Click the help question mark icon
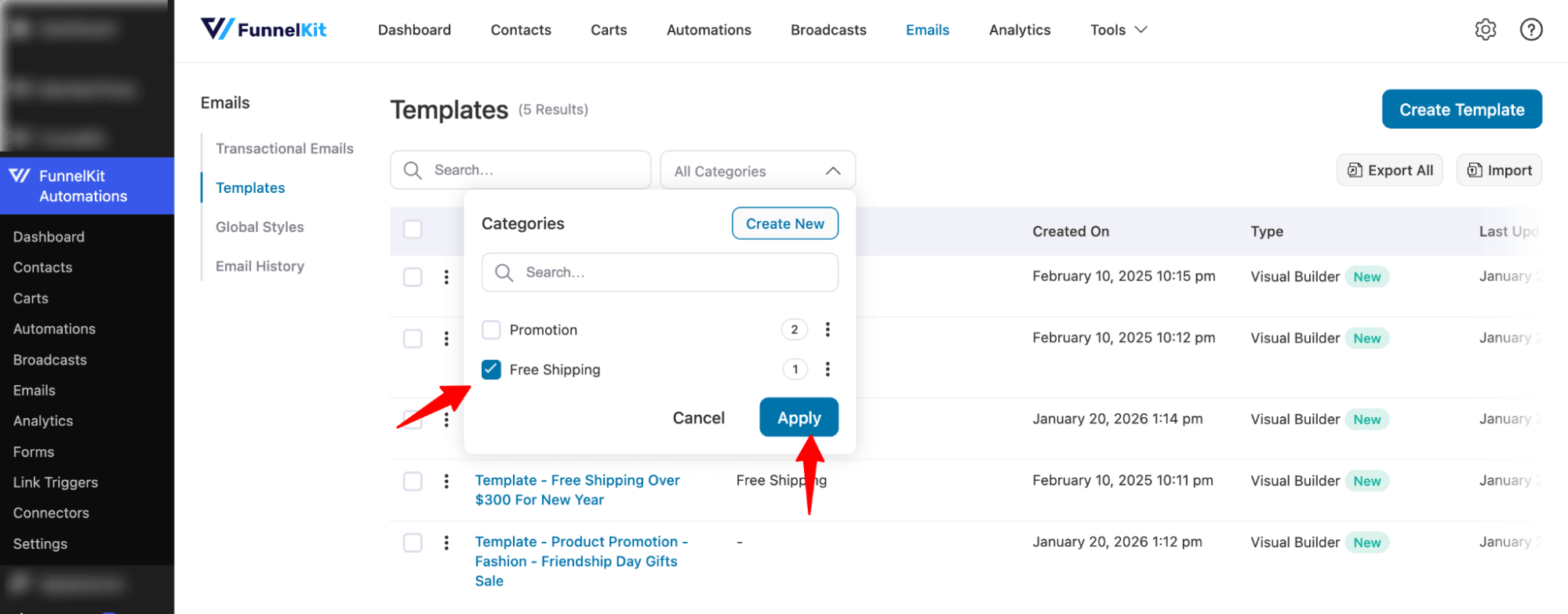Screen dimensions: 1568x614 [x=1531, y=29]
